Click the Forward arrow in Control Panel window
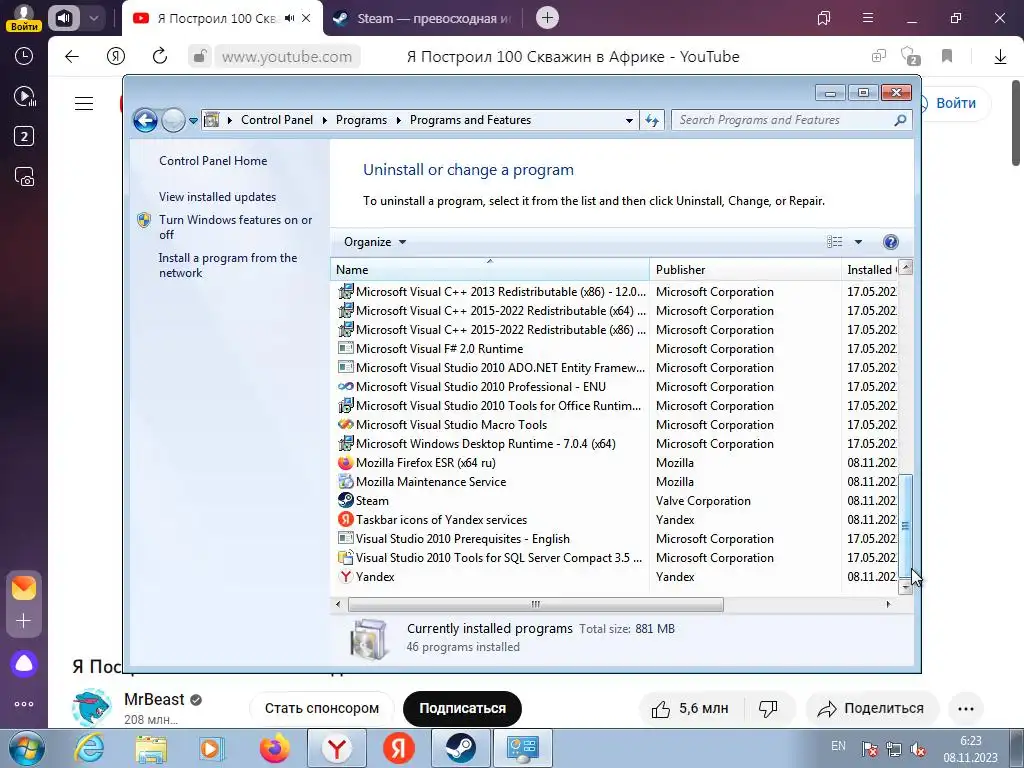Image resolution: width=1024 pixels, height=768 pixels. point(173,120)
